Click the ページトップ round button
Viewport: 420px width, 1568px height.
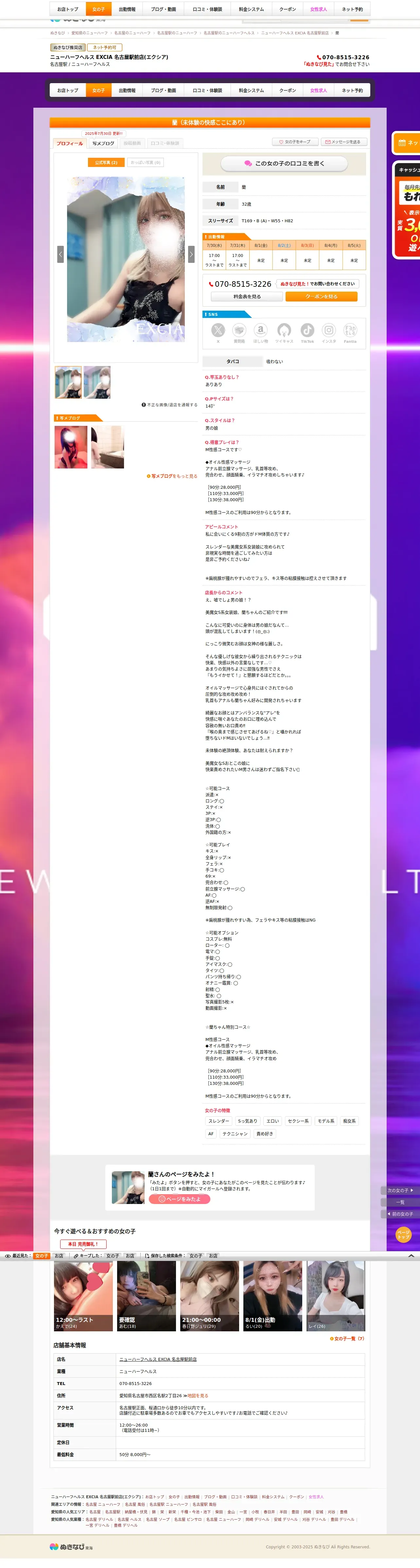[404, 1234]
